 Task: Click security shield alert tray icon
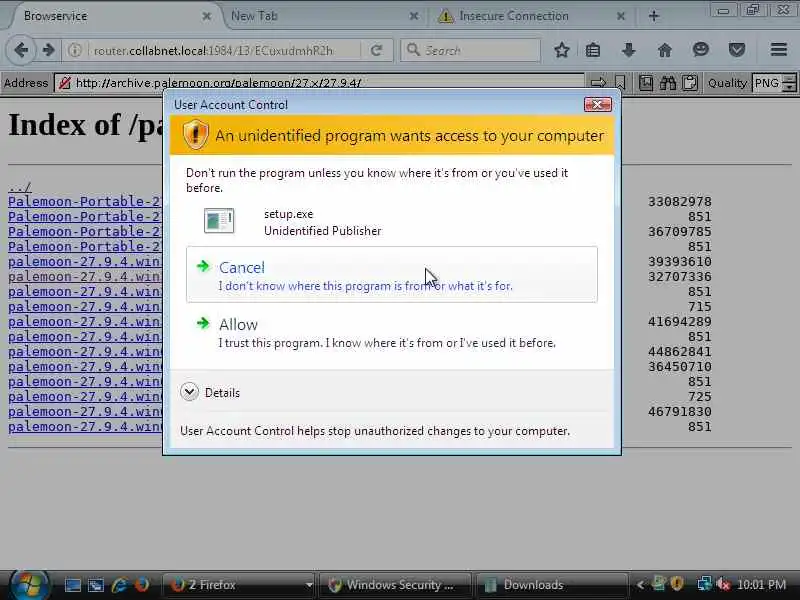677,584
